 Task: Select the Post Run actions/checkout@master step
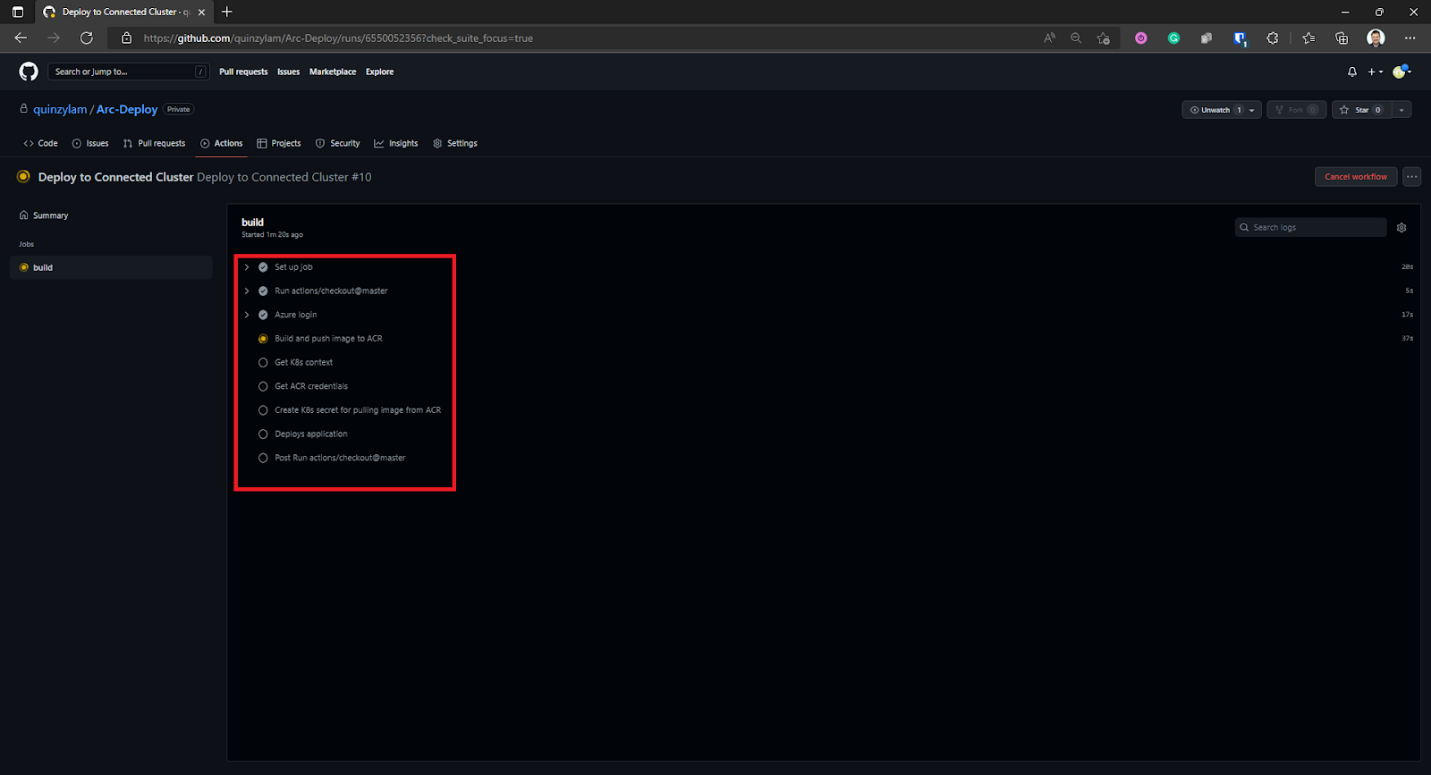point(340,458)
